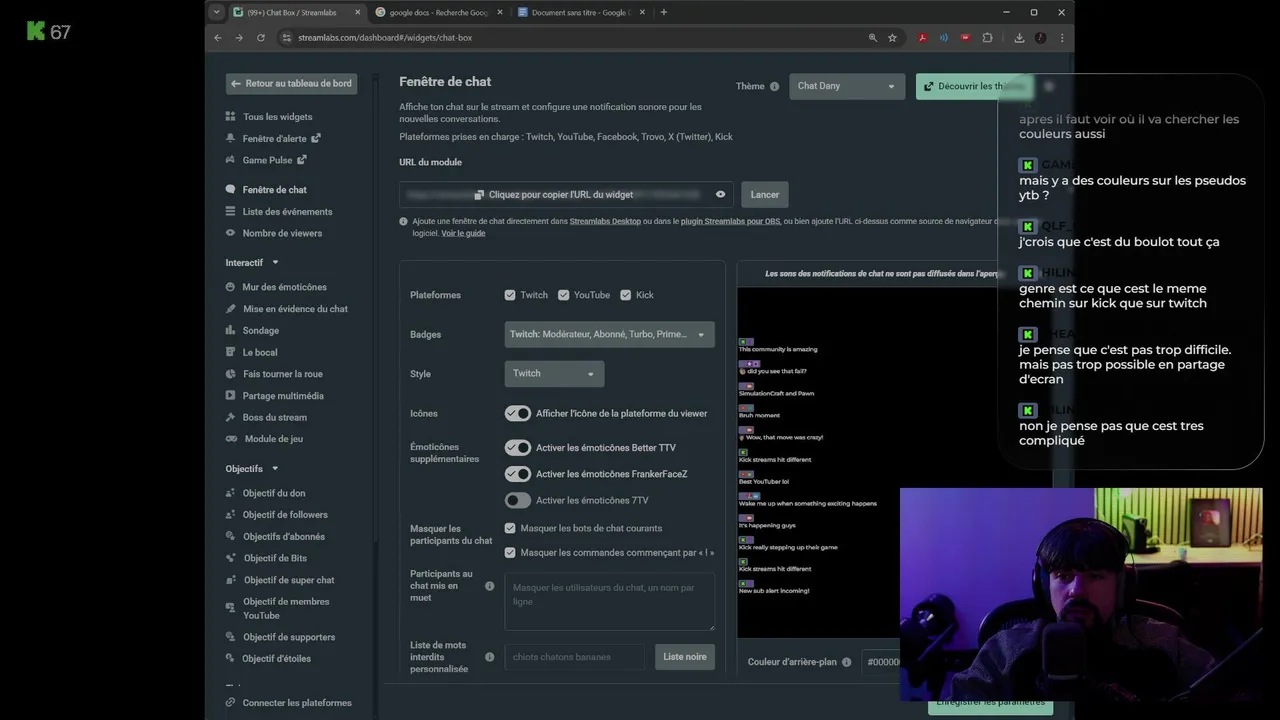
Task: Click the Connecter les plateformes icon
Action: coord(231,703)
